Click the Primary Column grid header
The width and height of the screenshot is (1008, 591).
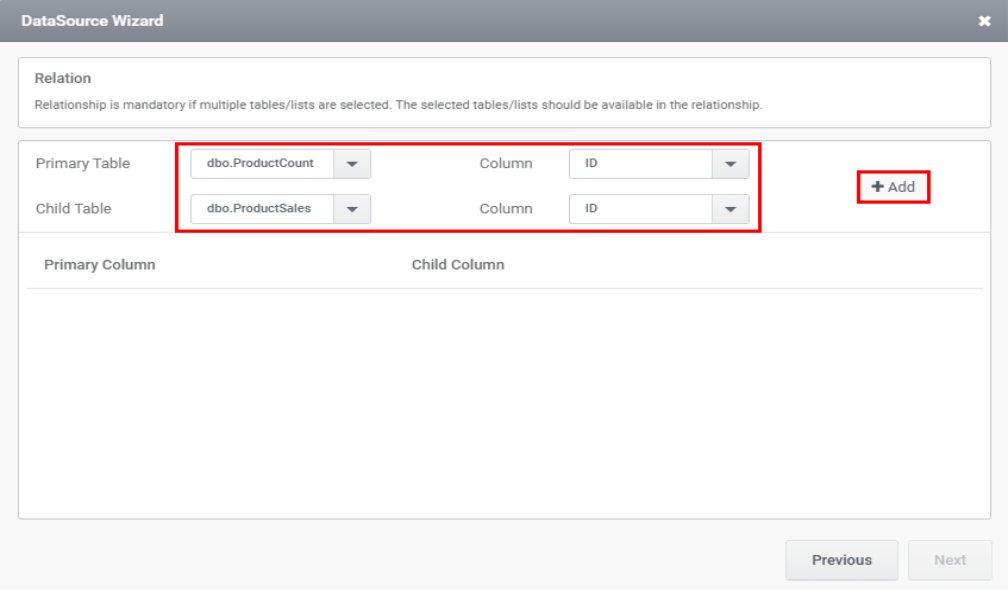[100, 265]
